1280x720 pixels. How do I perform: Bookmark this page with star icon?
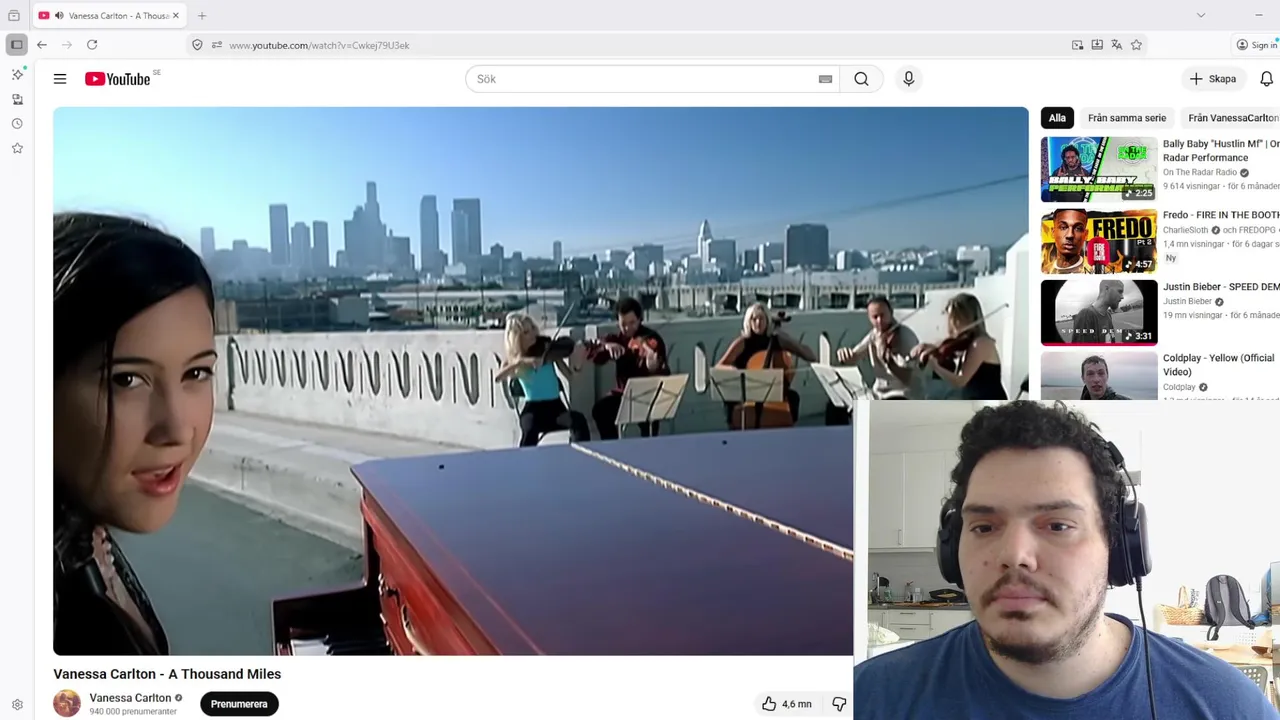pyautogui.click(x=1136, y=45)
